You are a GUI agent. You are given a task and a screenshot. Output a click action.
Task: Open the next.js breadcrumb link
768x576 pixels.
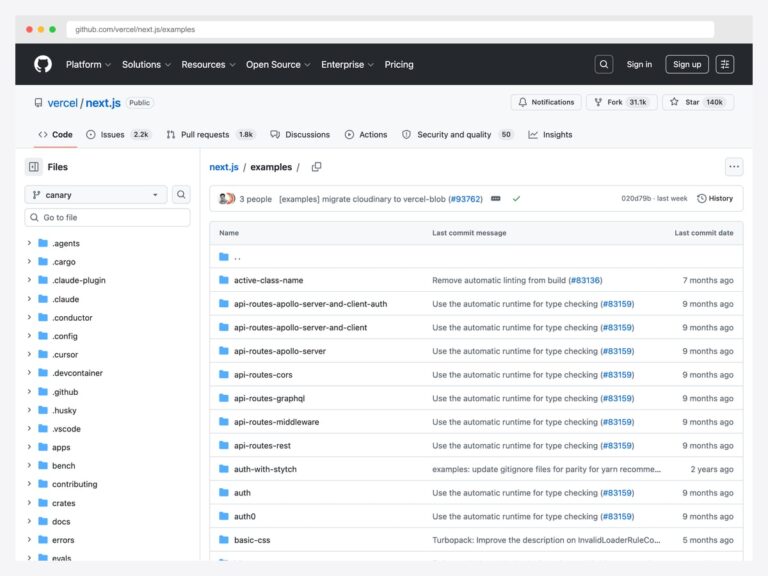tap(224, 167)
